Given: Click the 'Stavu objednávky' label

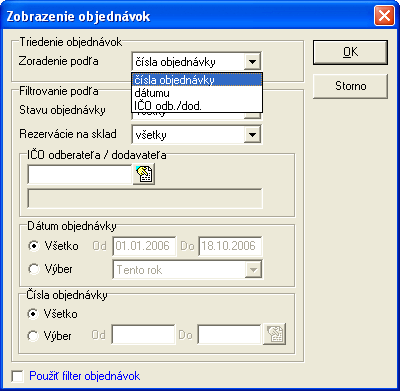Looking at the screenshot, I should click(62, 110).
